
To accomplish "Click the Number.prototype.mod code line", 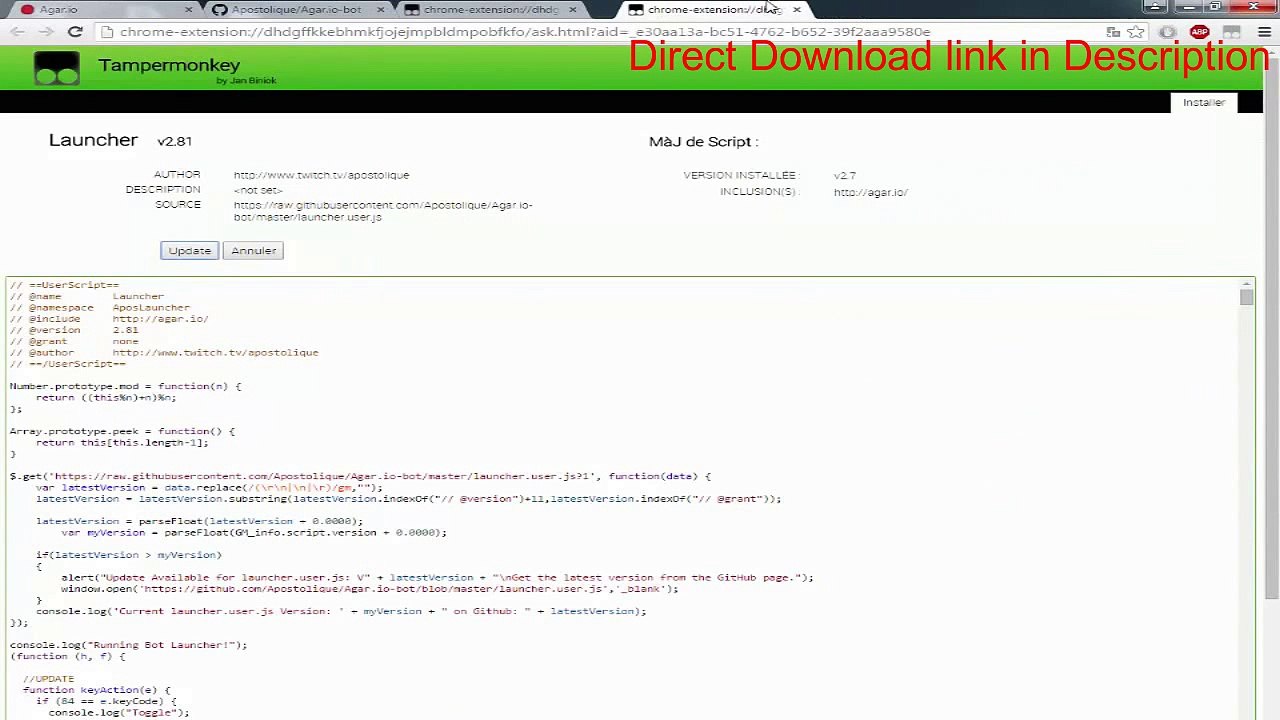I will 125,386.
